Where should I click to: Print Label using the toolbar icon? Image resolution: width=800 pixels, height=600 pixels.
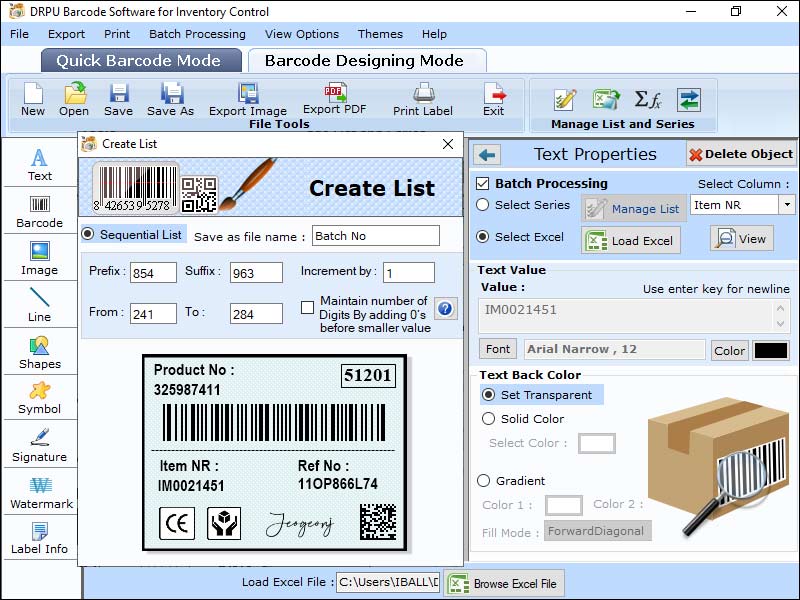coord(422,101)
